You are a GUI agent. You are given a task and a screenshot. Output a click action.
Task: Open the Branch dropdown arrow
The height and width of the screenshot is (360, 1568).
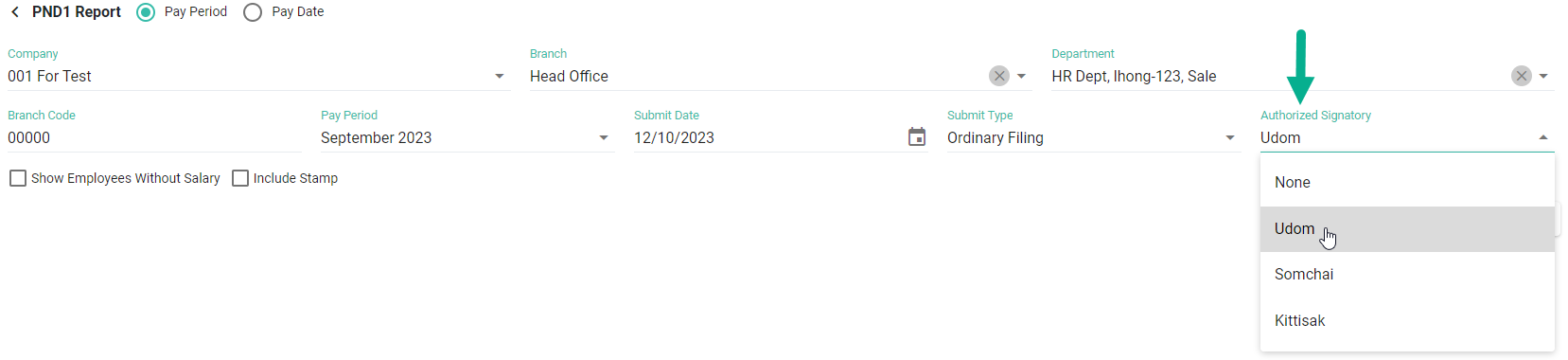[1021, 76]
